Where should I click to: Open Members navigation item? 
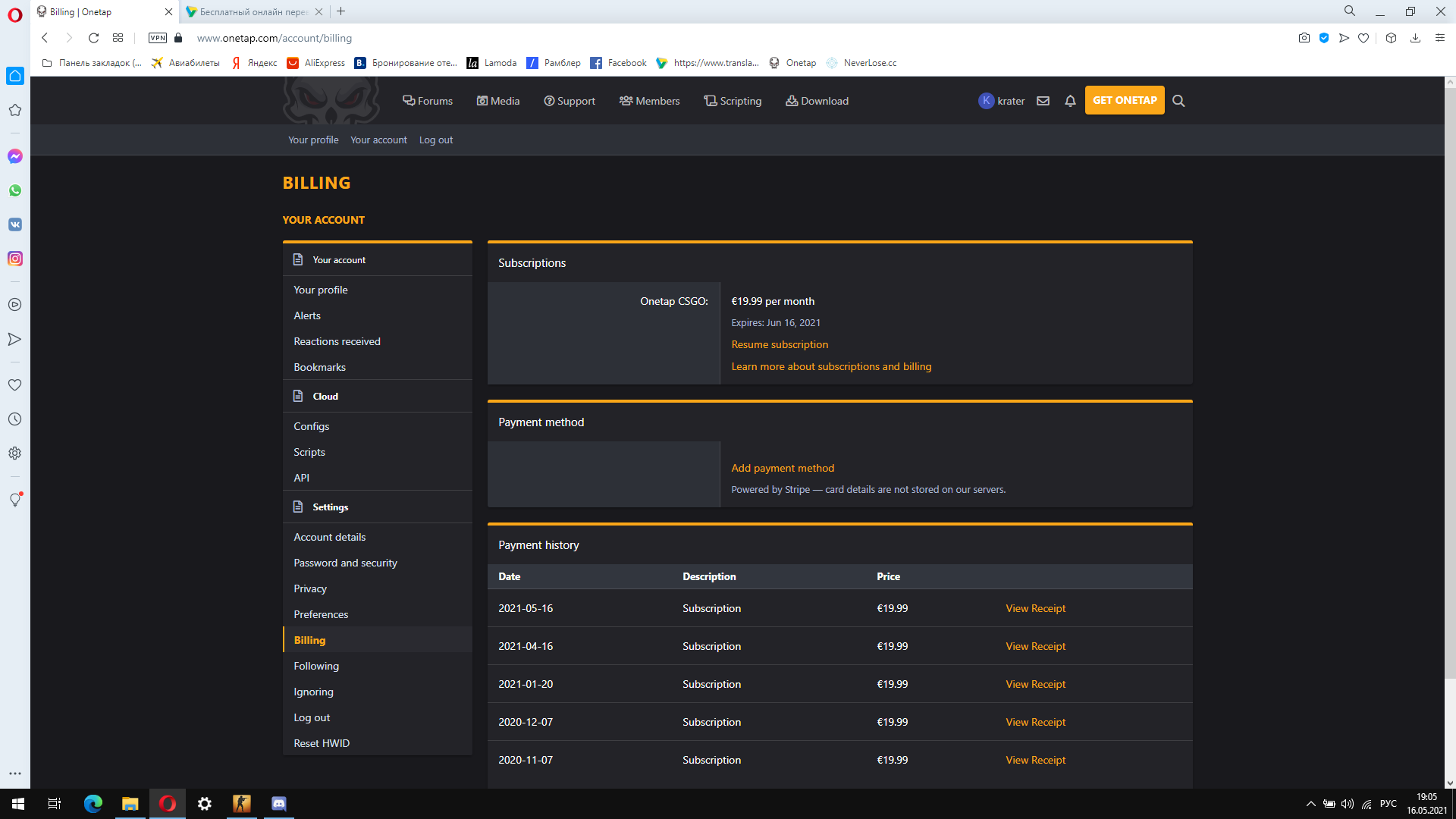[x=649, y=101]
